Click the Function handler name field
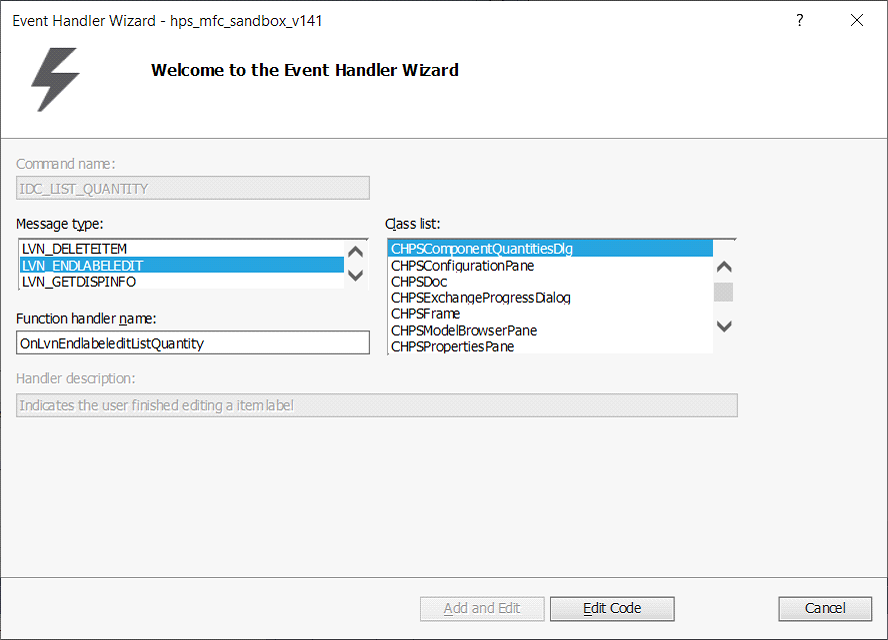This screenshot has height=640, width=888. coord(193,343)
